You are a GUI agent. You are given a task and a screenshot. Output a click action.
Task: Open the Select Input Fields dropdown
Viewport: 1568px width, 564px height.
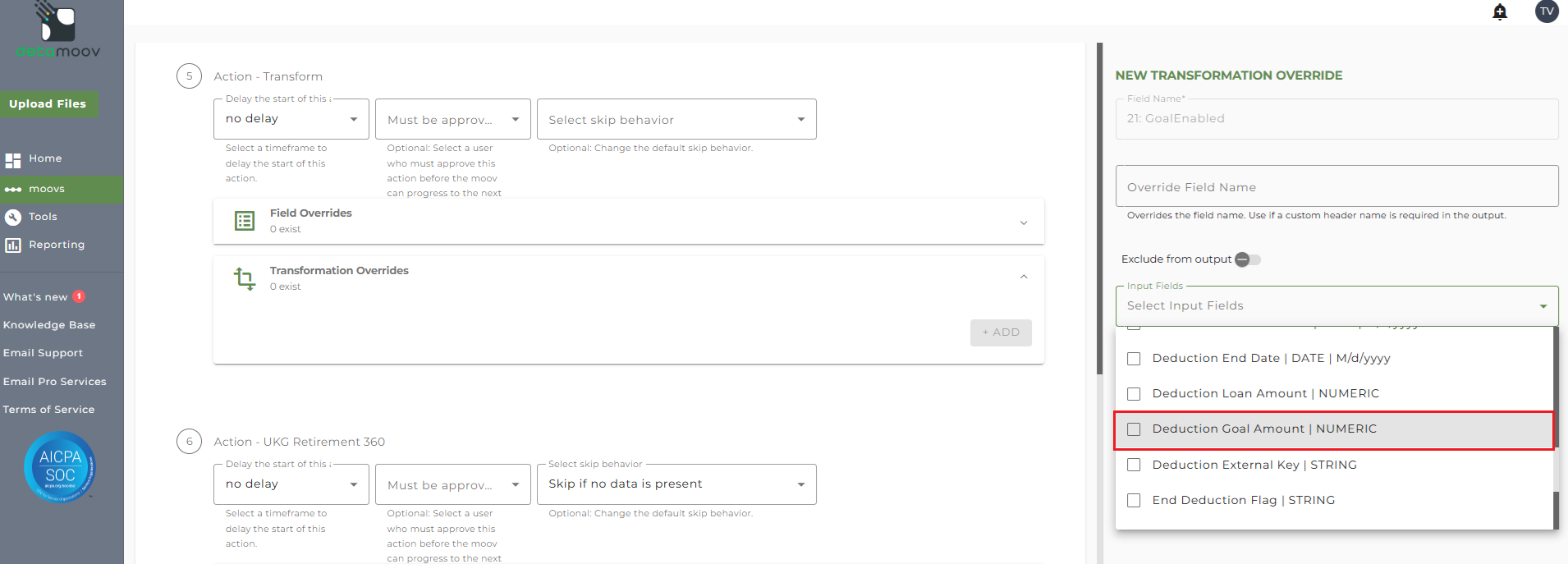tap(1336, 306)
